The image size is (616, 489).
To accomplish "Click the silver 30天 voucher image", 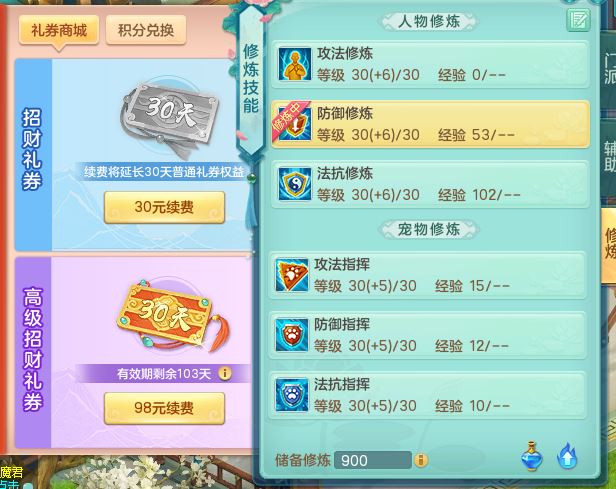I will [169, 115].
